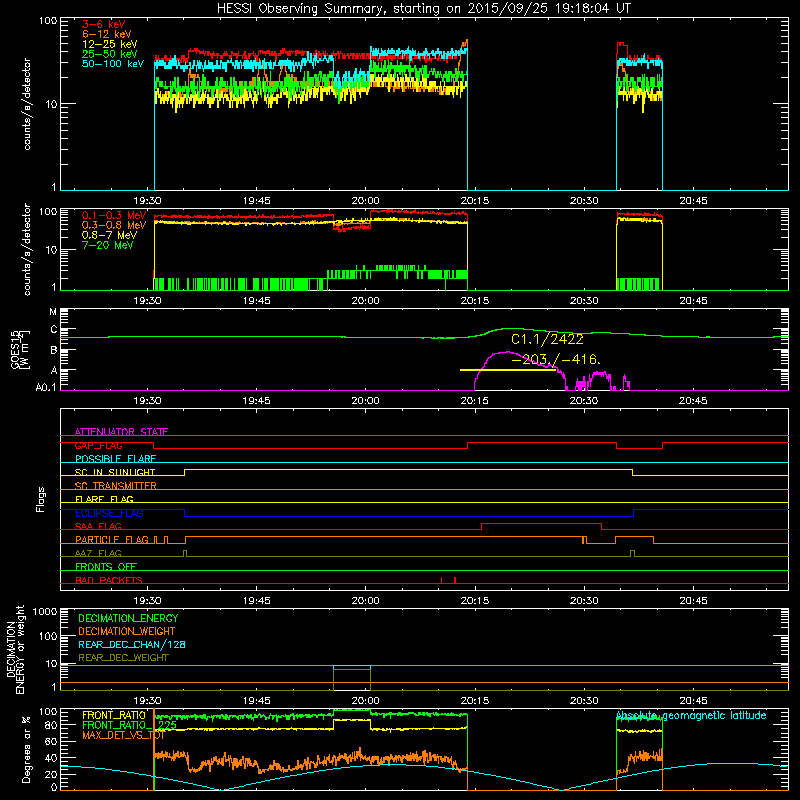
Task: Click the PARTICLE_FLAG label
Action: [112, 539]
